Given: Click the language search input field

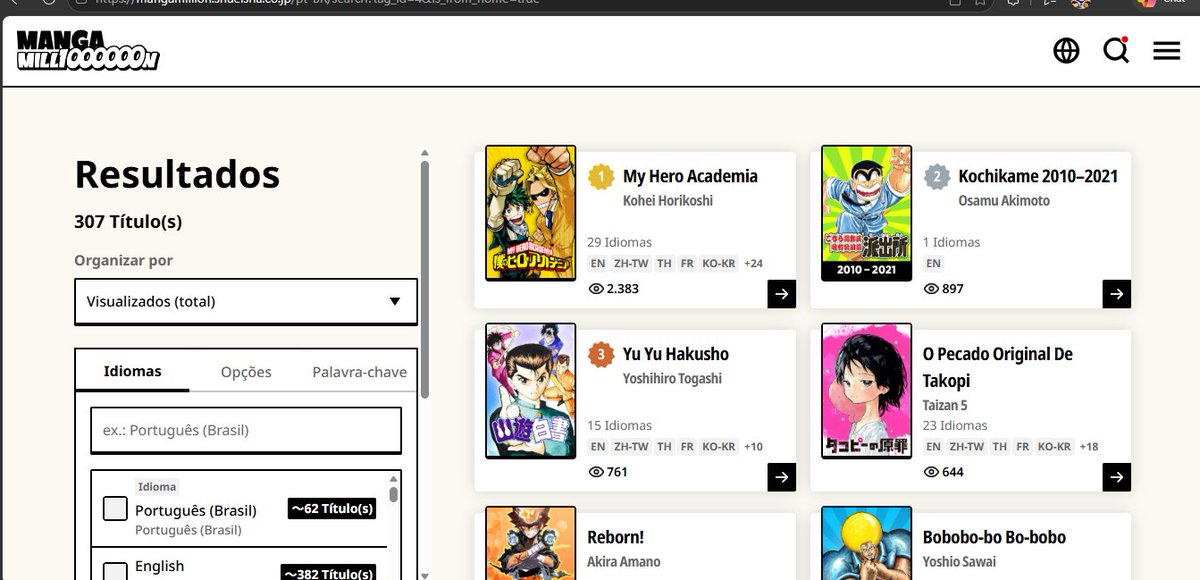Looking at the screenshot, I should [246, 430].
